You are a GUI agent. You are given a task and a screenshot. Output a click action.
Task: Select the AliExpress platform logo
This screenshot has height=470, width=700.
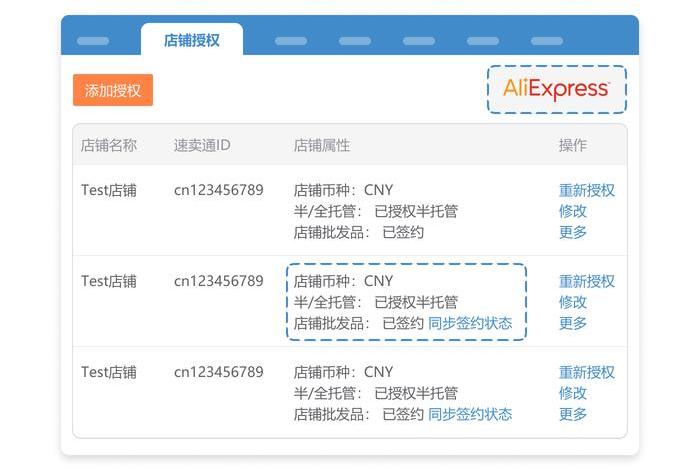click(557, 89)
